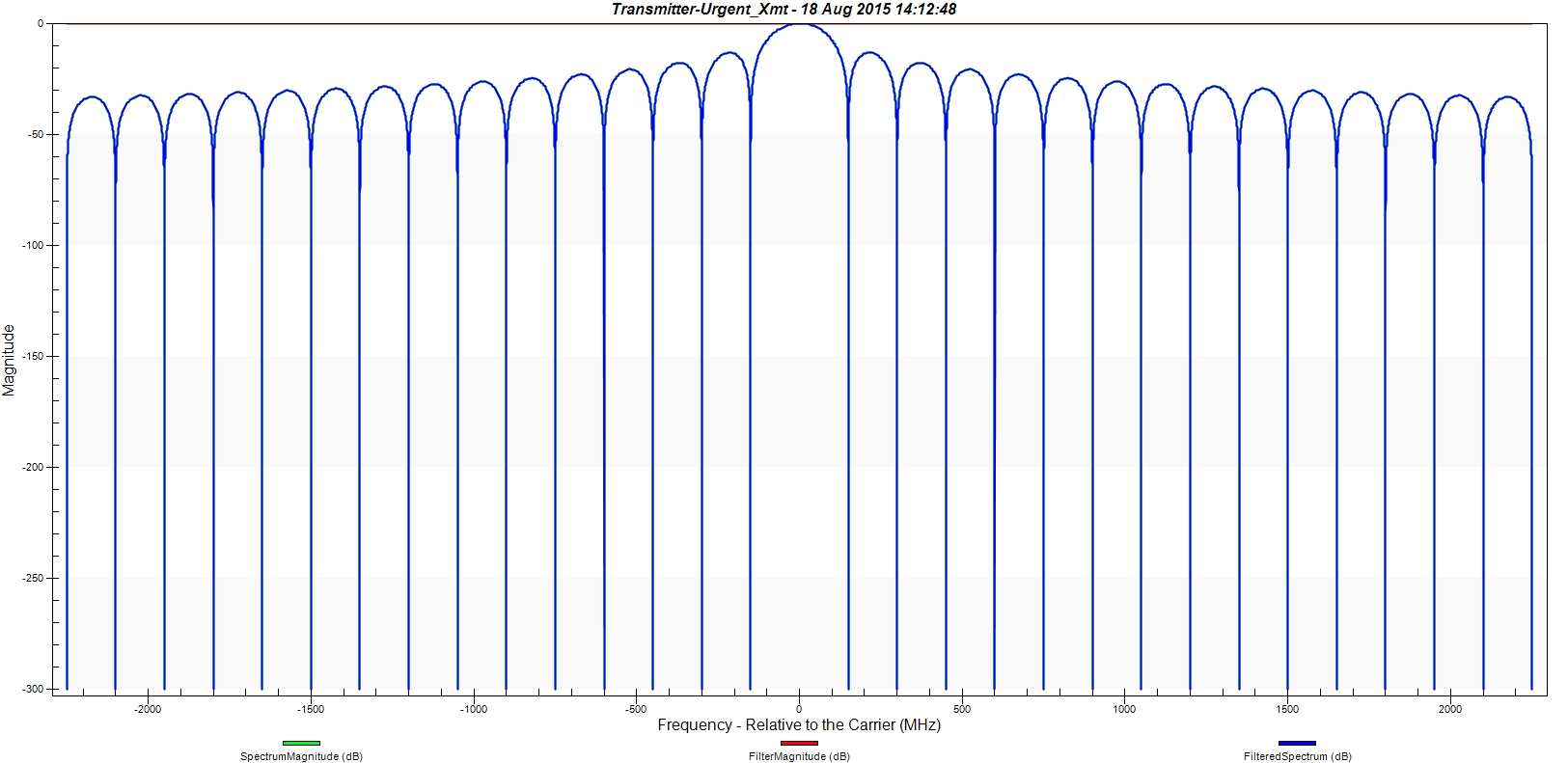Click the -2000 tick label on x-axis
Screen dimensions: 1568x763
tap(147, 709)
